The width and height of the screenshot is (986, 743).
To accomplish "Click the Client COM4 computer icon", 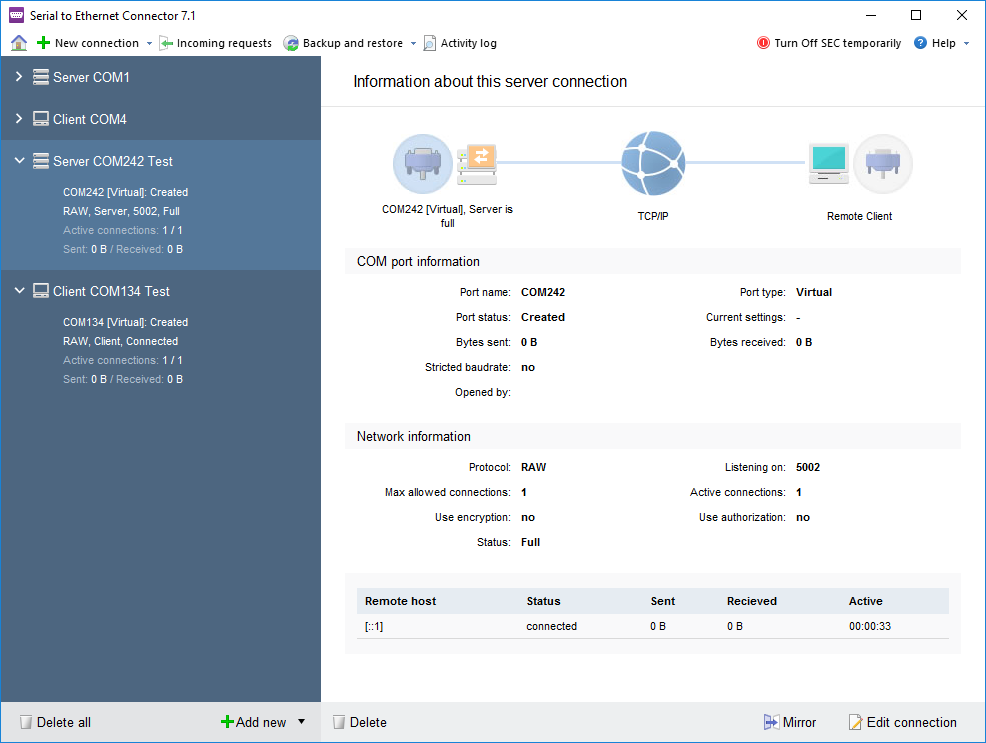I will click(41, 119).
